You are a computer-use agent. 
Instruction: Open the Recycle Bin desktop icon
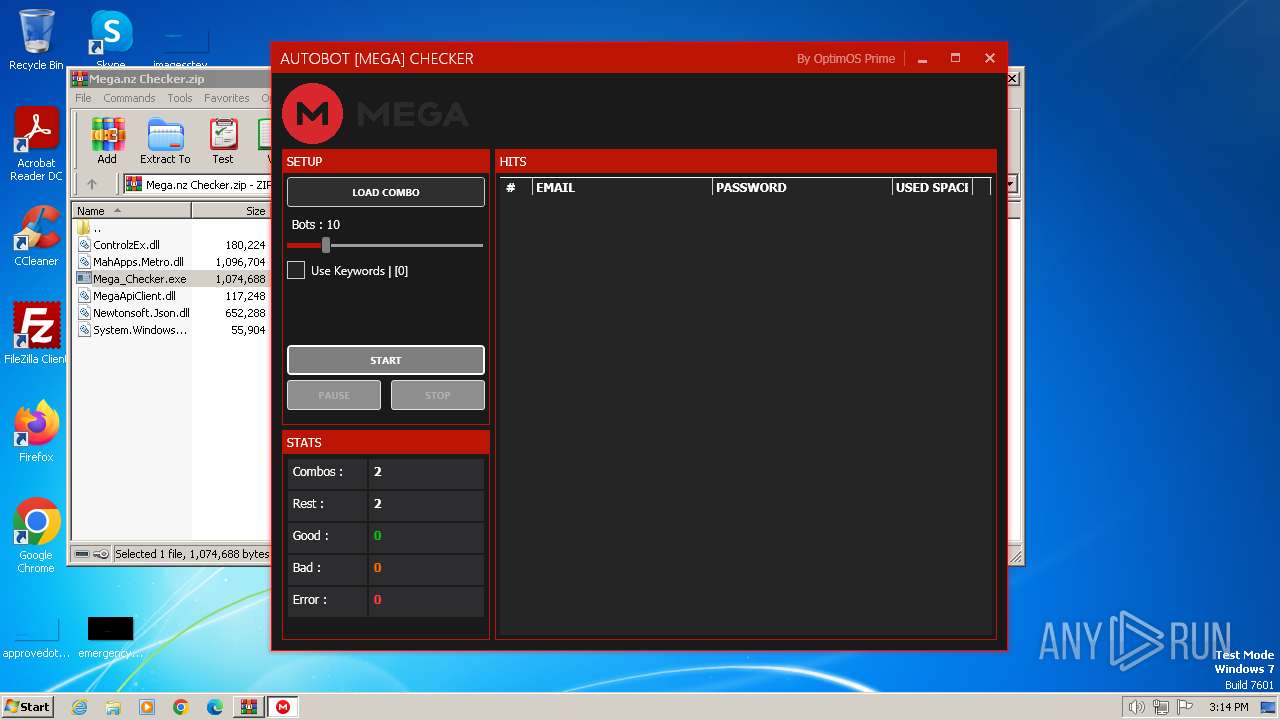36,40
